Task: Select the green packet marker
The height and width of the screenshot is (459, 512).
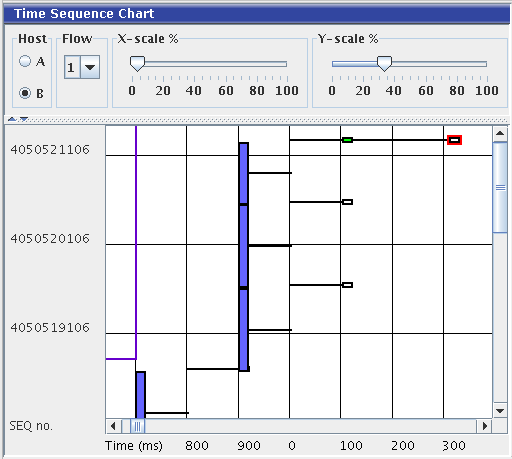Action: (347, 140)
